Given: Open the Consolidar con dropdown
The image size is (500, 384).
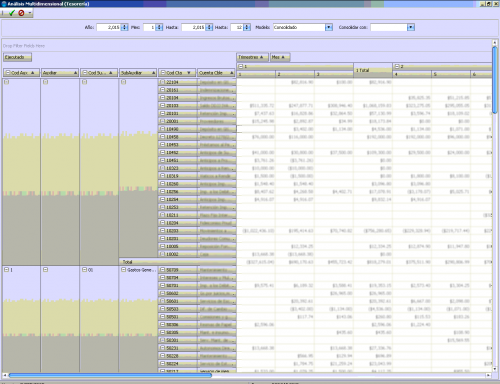Looking at the screenshot, I should [411, 27].
